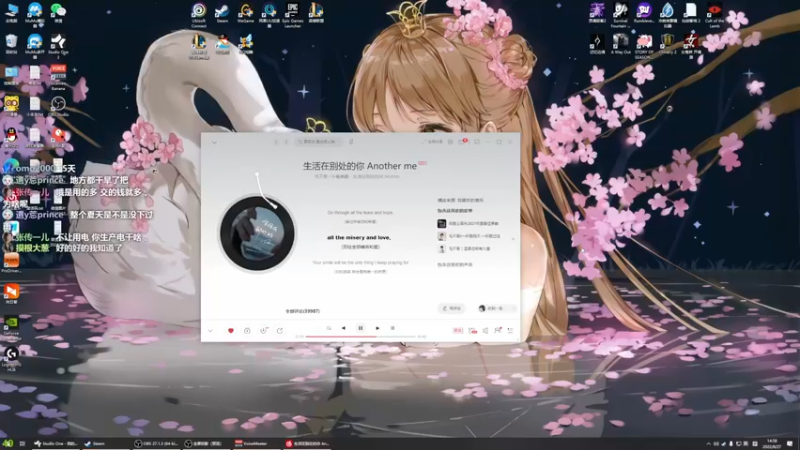Click the music player search field
800x450 pixels.
point(318,142)
